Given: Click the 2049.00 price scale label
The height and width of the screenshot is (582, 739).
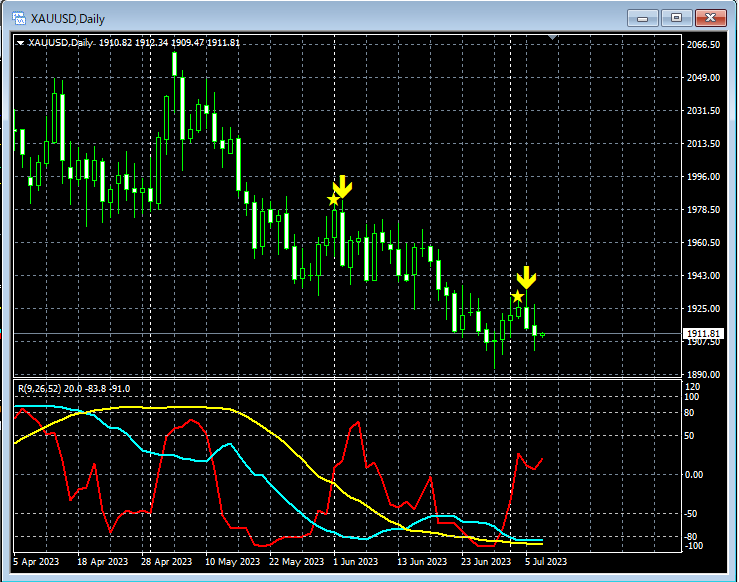Looking at the screenshot, I should [x=703, y=77].
